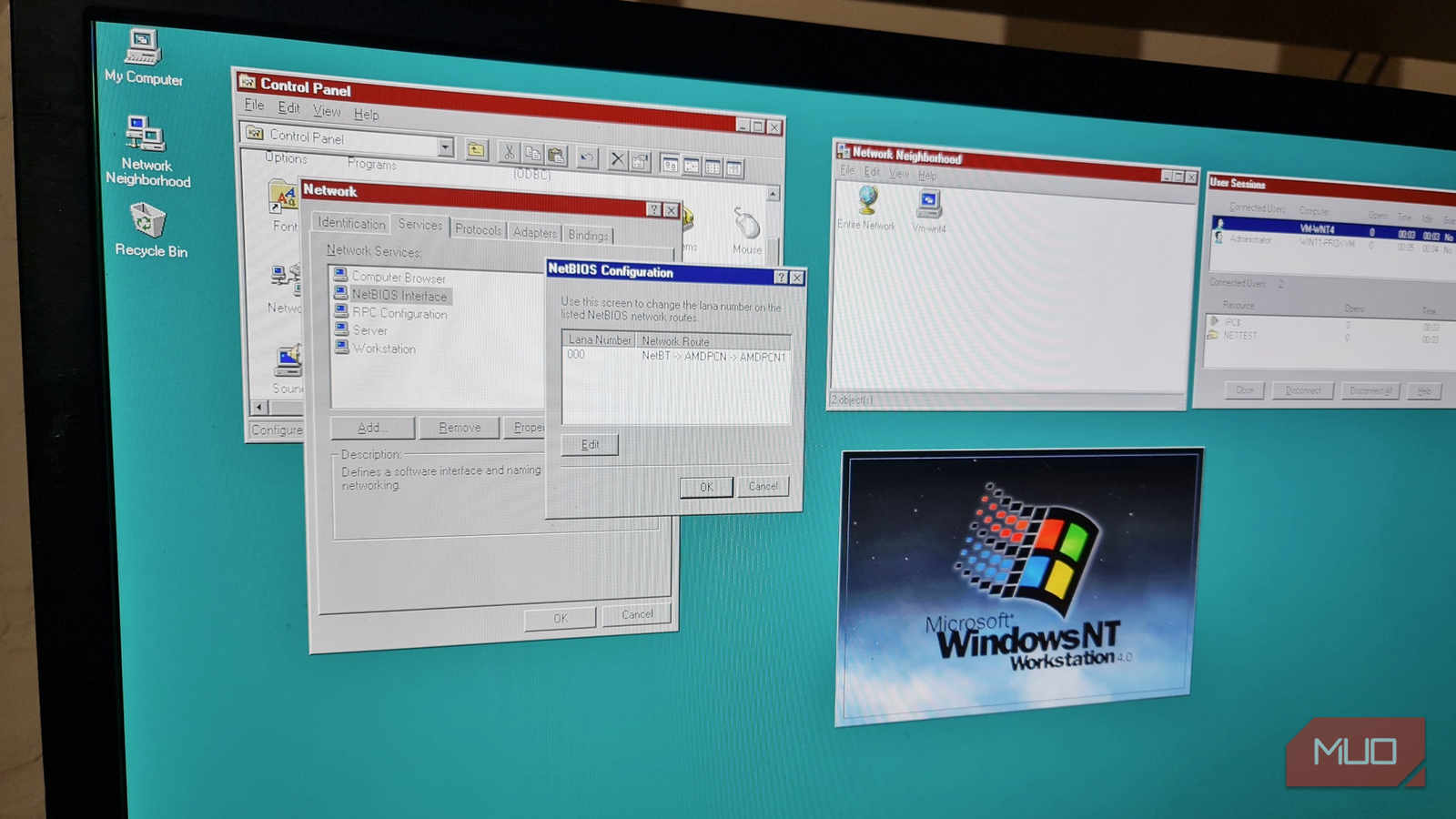The height and width of the screenshot is (819, 1456).
Task: Click Control Panel scroll up arrow
Action: click(773, 194)
